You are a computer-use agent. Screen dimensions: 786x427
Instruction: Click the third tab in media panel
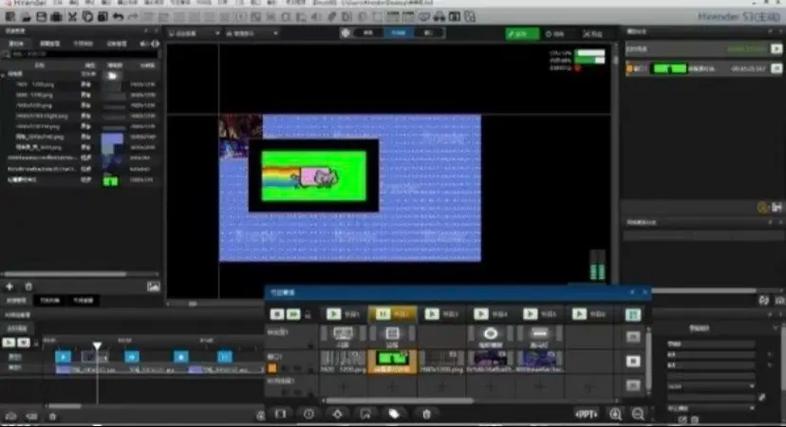pos(83,44)
